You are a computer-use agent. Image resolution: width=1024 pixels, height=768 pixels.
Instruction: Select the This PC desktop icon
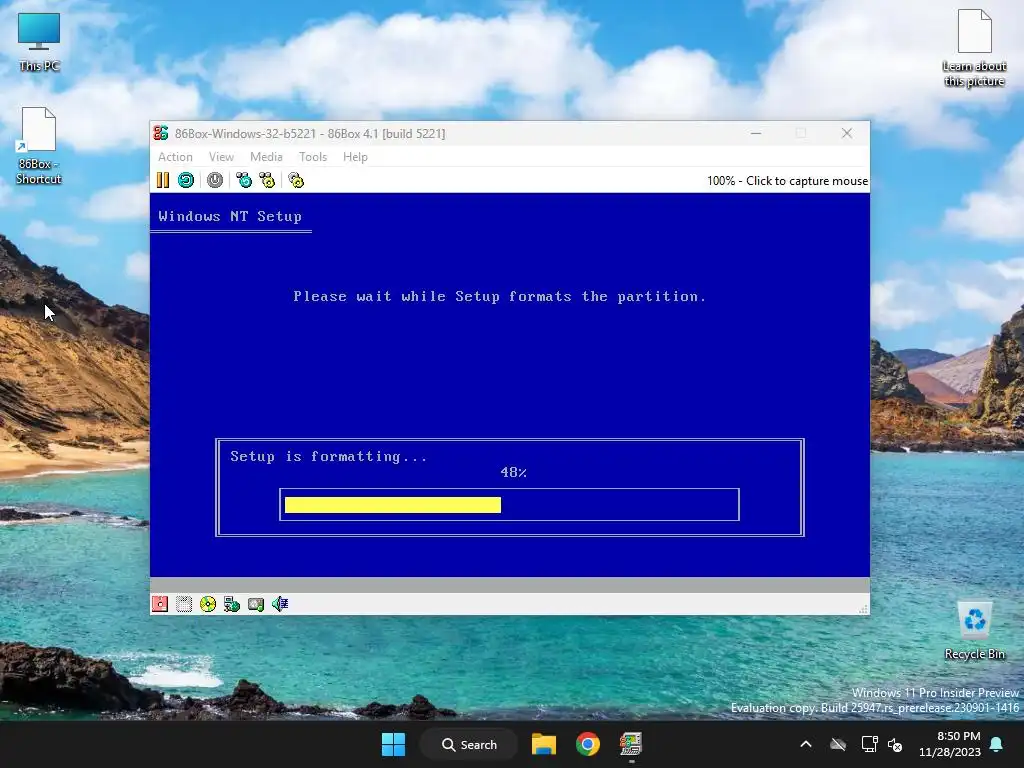coord(39,42)
